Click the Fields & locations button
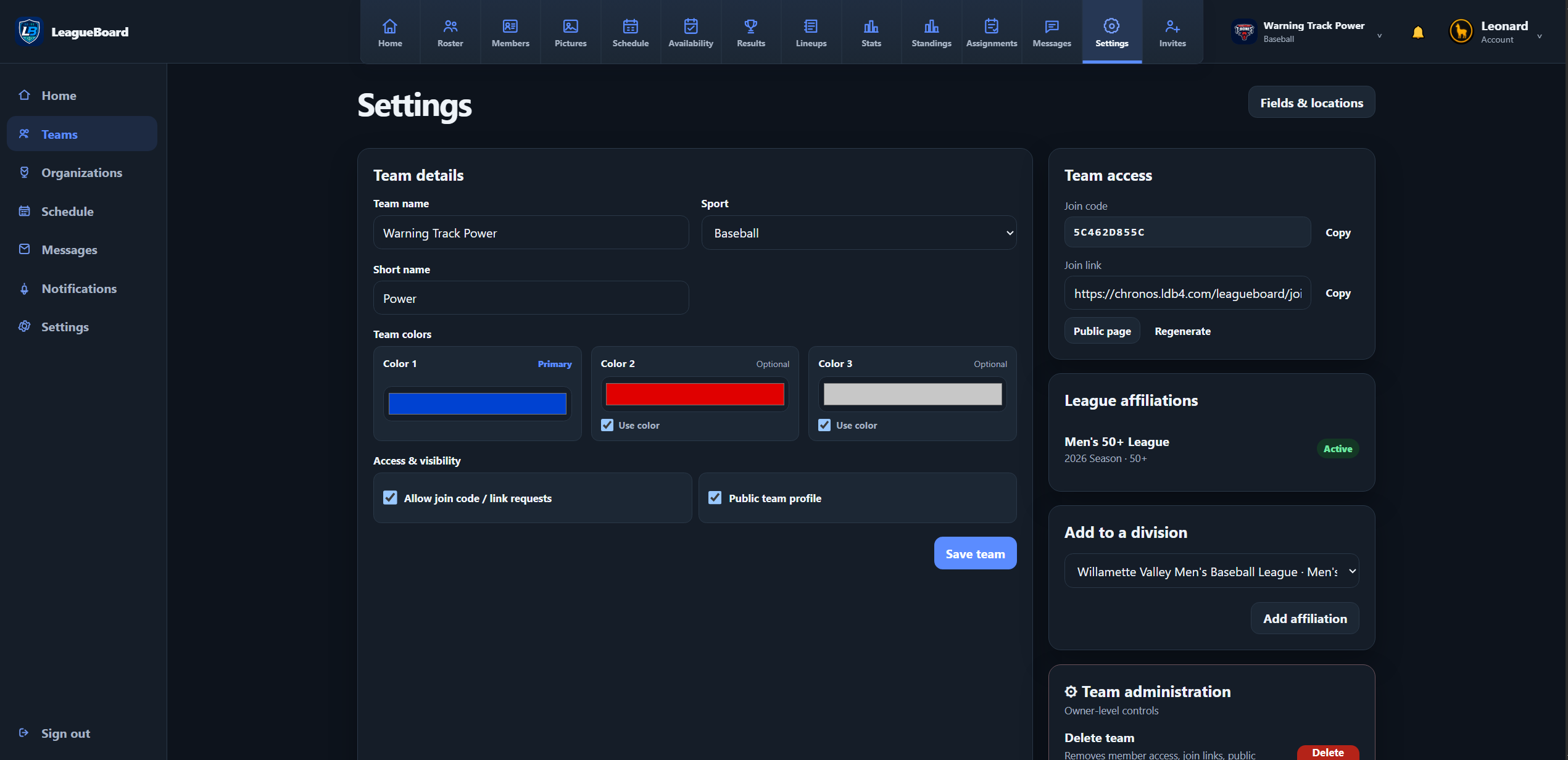The image size is (1568, 760). [x=1311, y=102]
